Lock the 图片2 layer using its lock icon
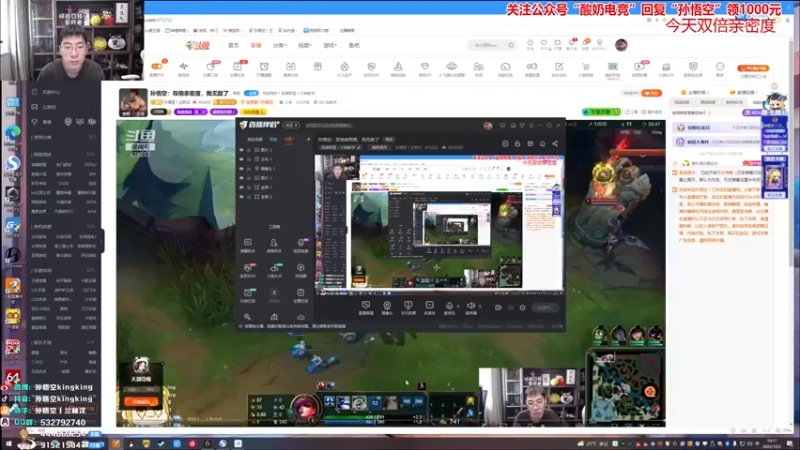The image size is (800, 450). [249, 150]
